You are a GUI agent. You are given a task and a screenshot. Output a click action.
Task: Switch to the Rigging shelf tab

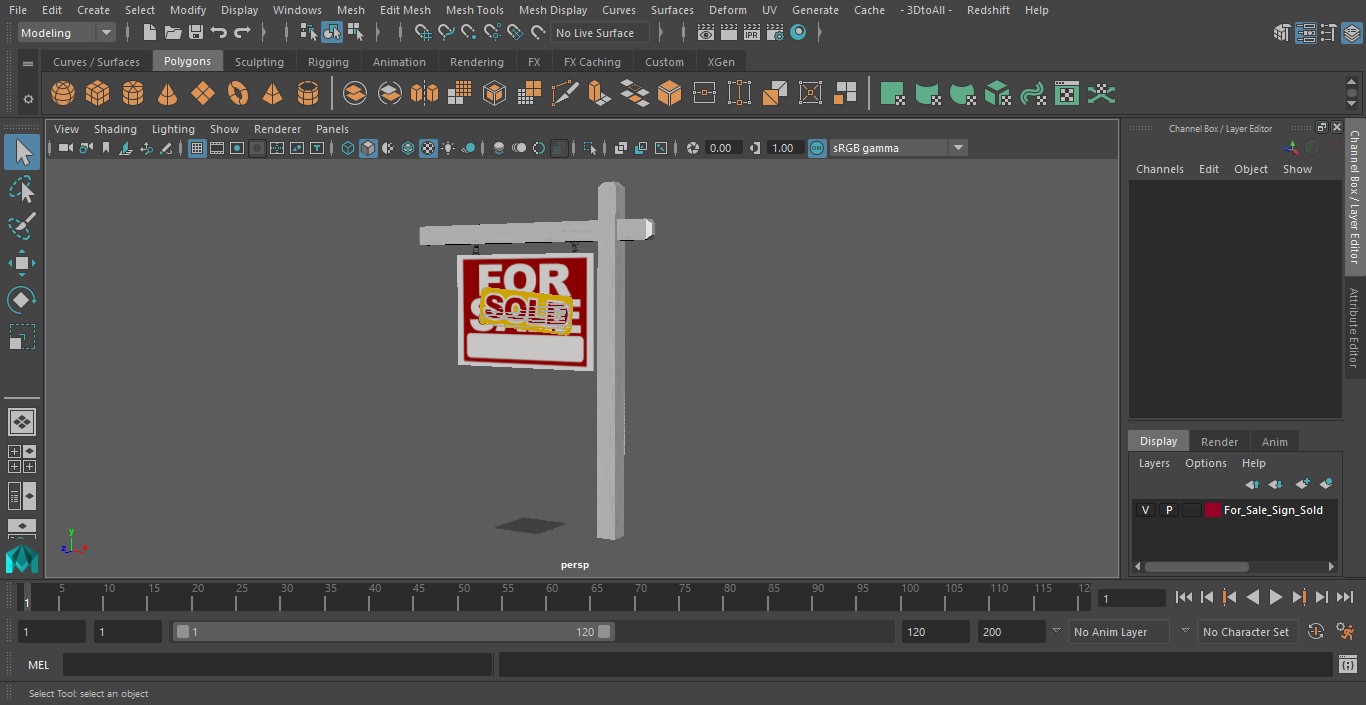click(328, 62)
